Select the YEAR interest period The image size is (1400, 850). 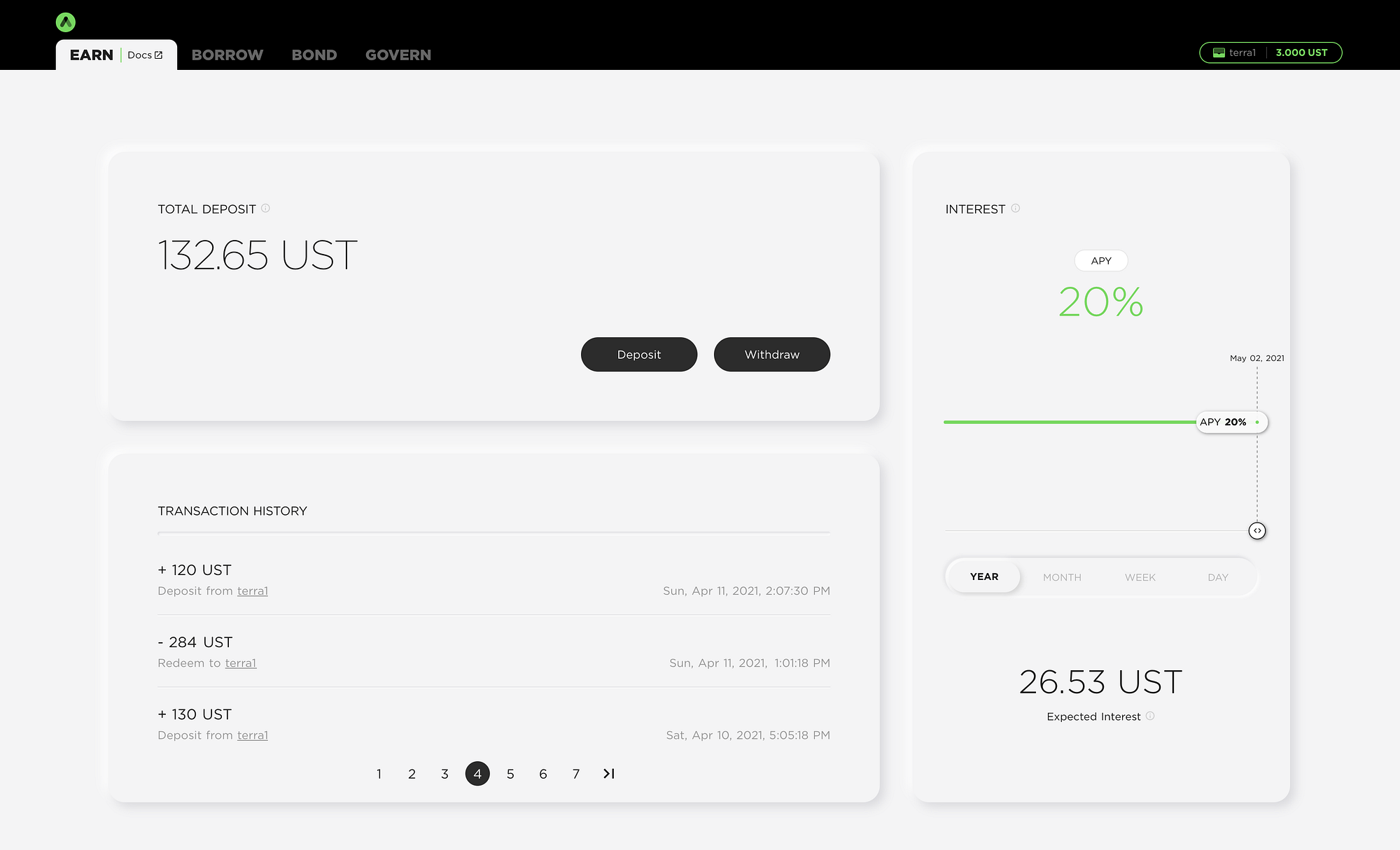click(x=983, y=577)
